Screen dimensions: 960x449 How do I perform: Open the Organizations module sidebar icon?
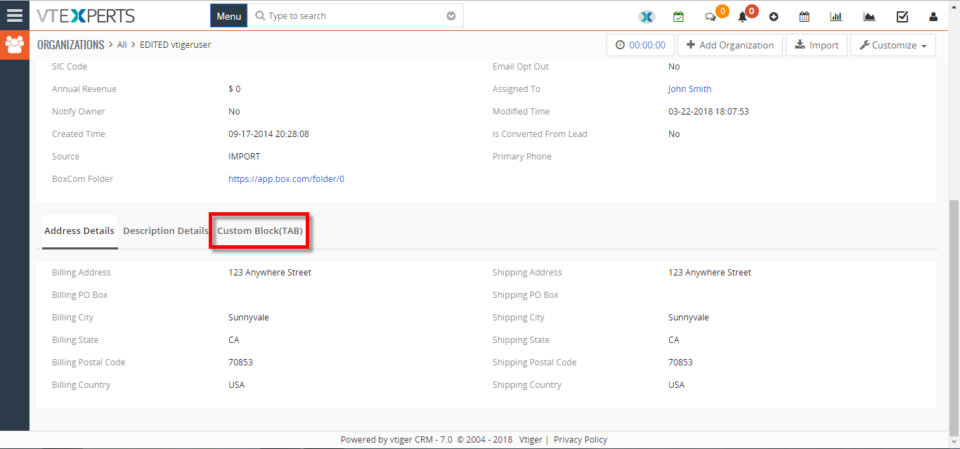(x=14, y=45)
